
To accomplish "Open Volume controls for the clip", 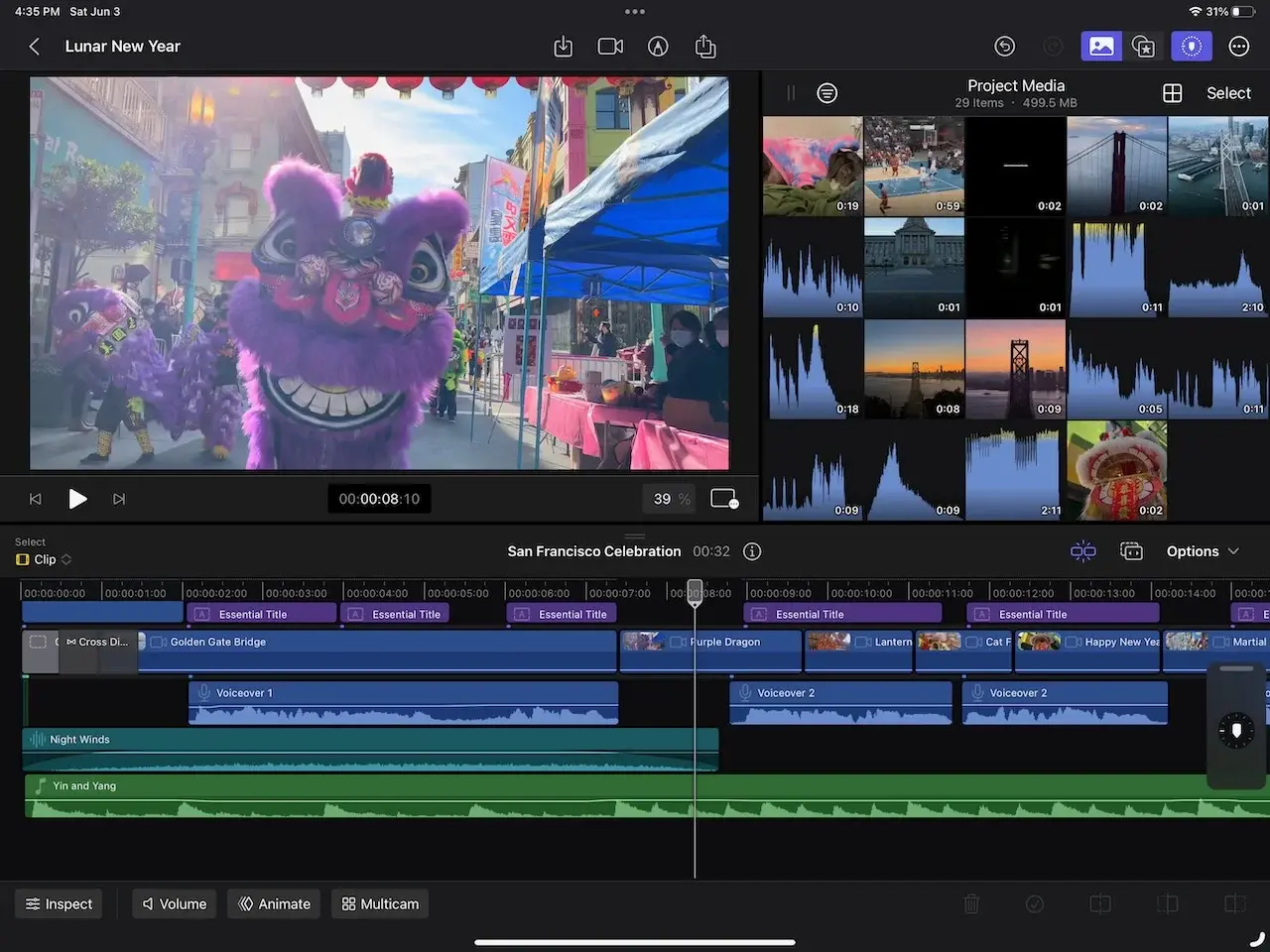I will click(x=174, y=903).
